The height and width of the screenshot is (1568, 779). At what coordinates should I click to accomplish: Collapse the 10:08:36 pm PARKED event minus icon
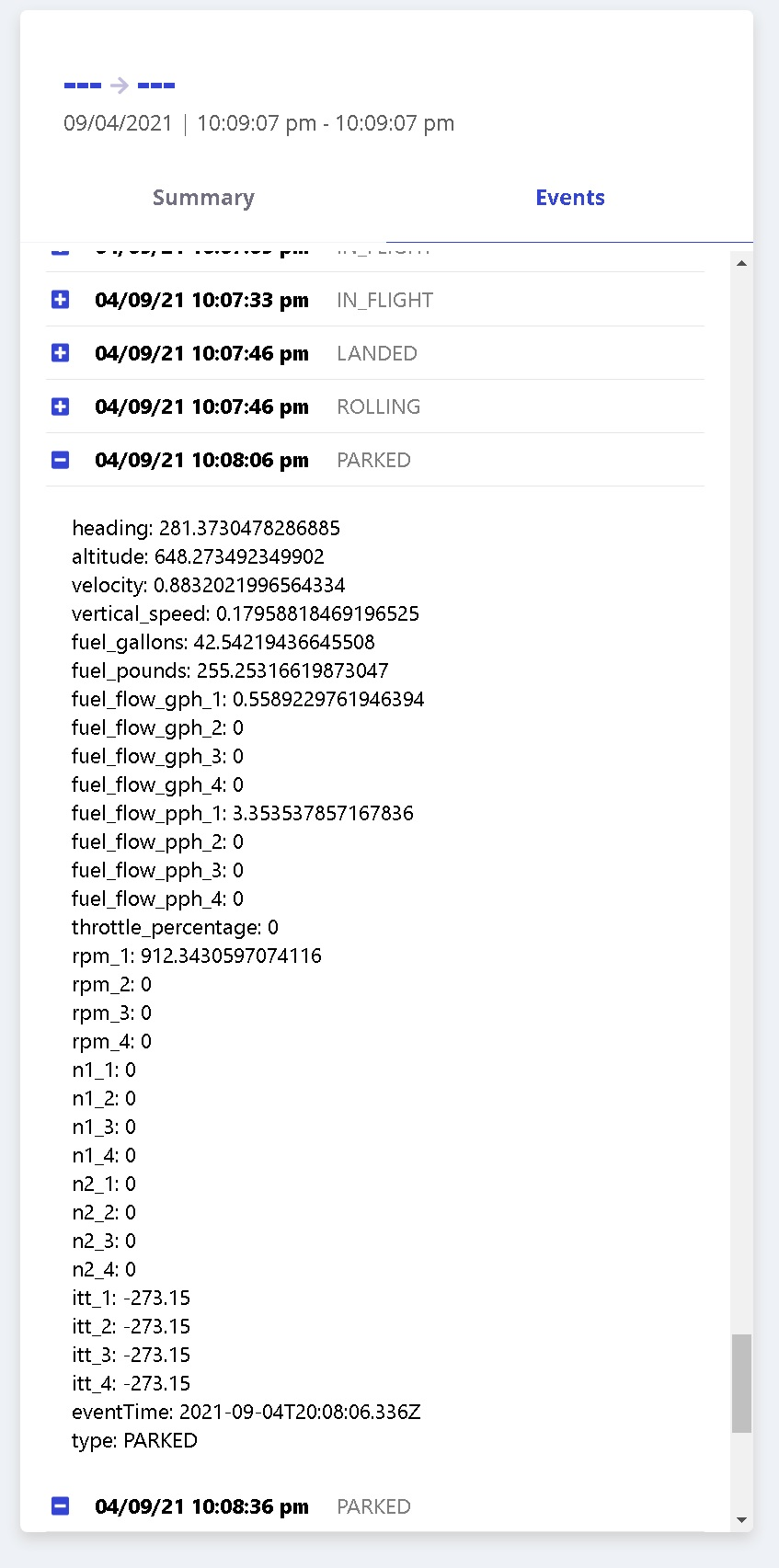coord(61,1506)
